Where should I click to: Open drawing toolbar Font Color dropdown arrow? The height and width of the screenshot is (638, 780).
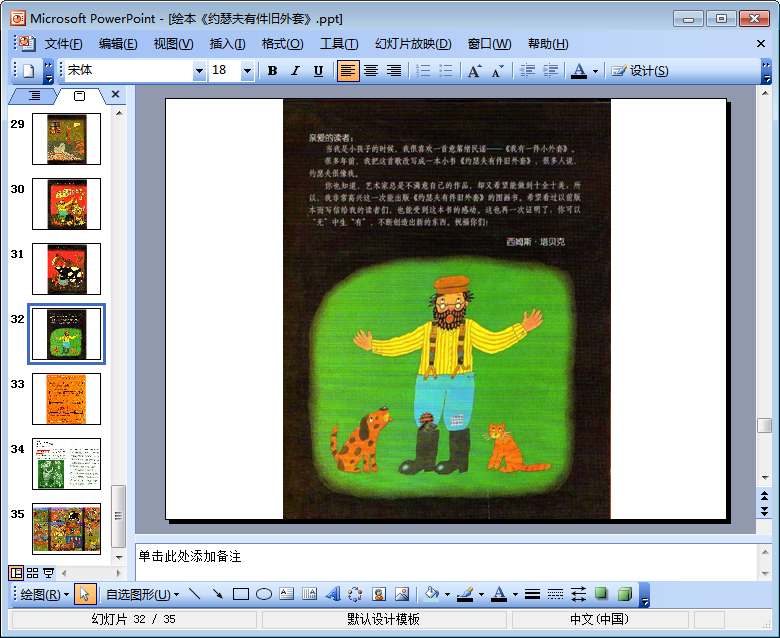[515, 595]
